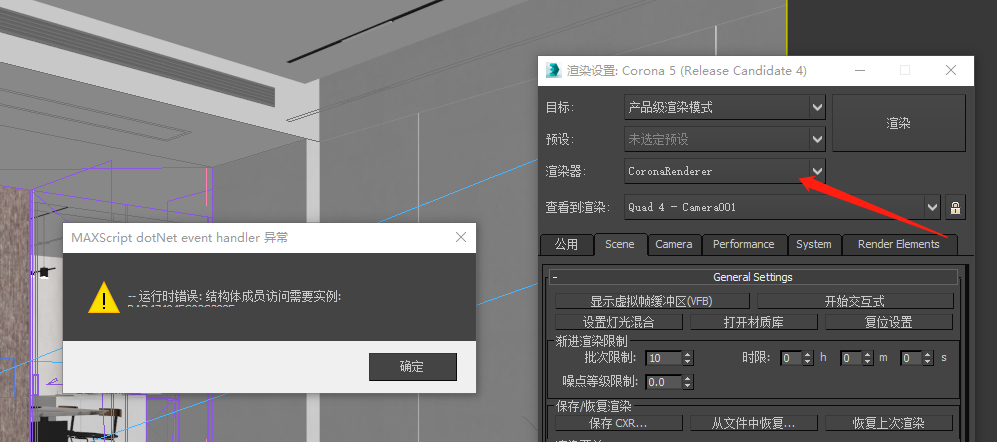Click the 批次限制 spinner arrows
997x442 pixels.
(687, 358)
